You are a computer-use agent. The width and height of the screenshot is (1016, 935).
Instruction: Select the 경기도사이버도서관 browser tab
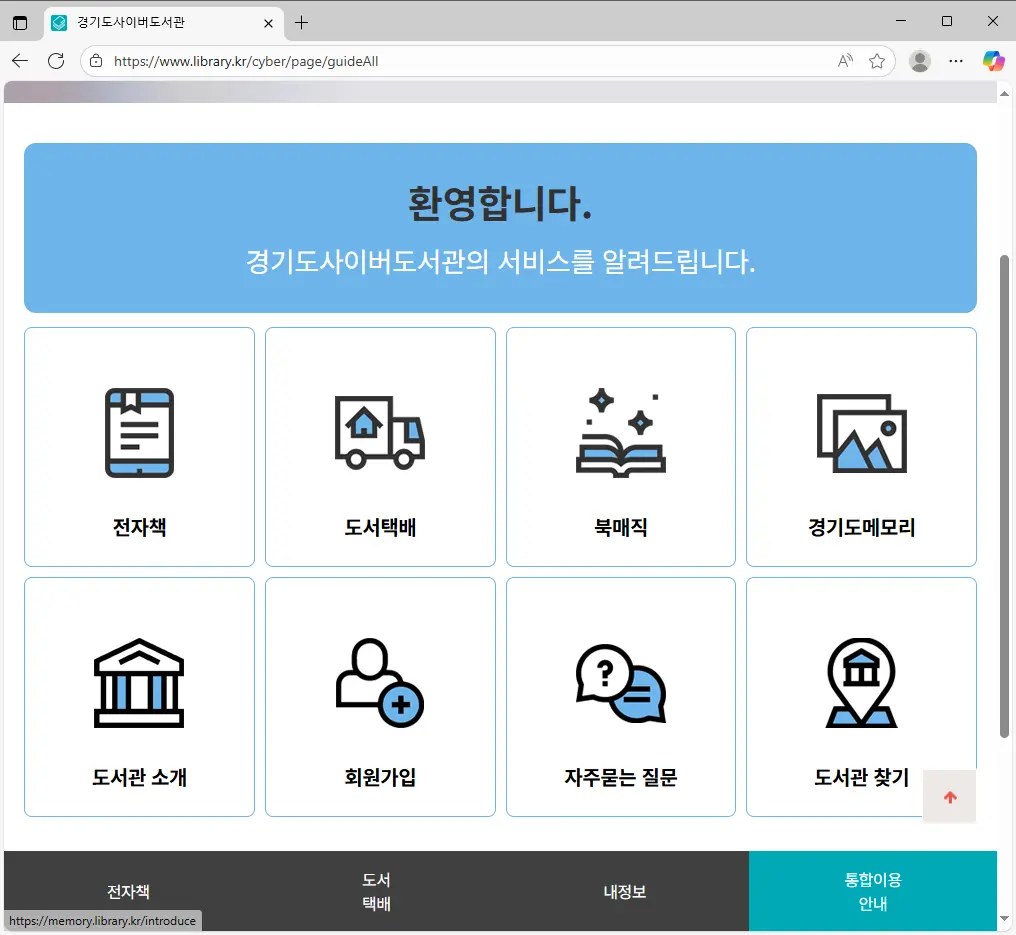click(164, 23)
